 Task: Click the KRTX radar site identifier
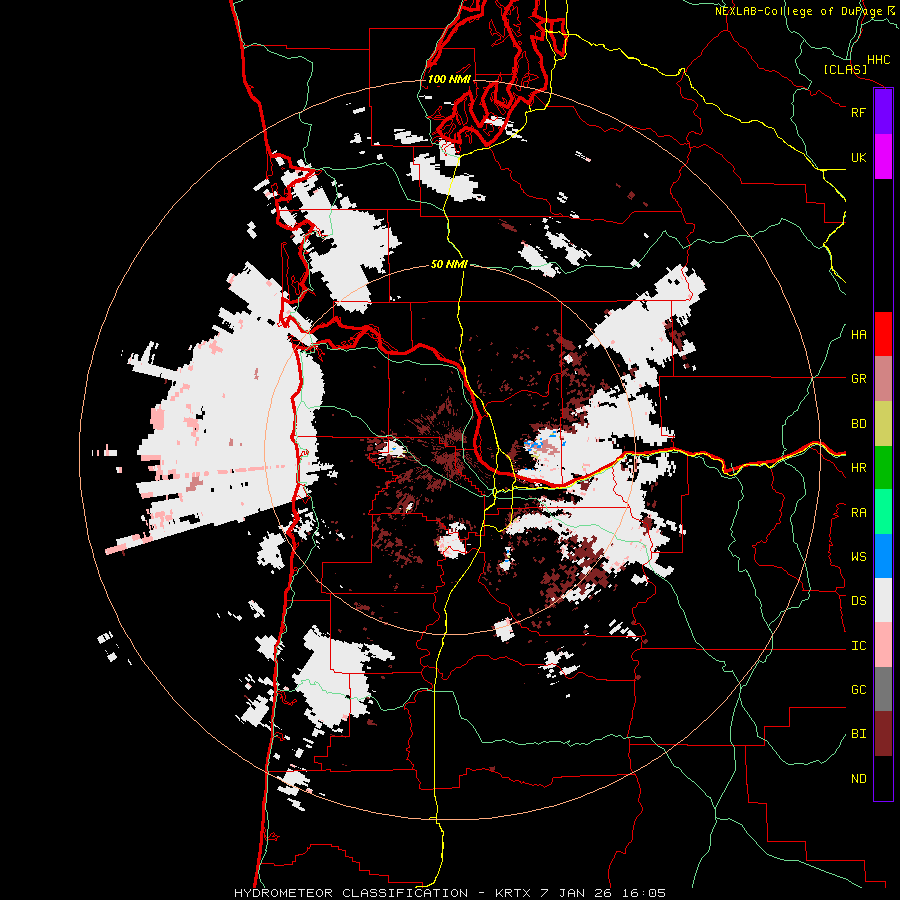click(515, 893)
